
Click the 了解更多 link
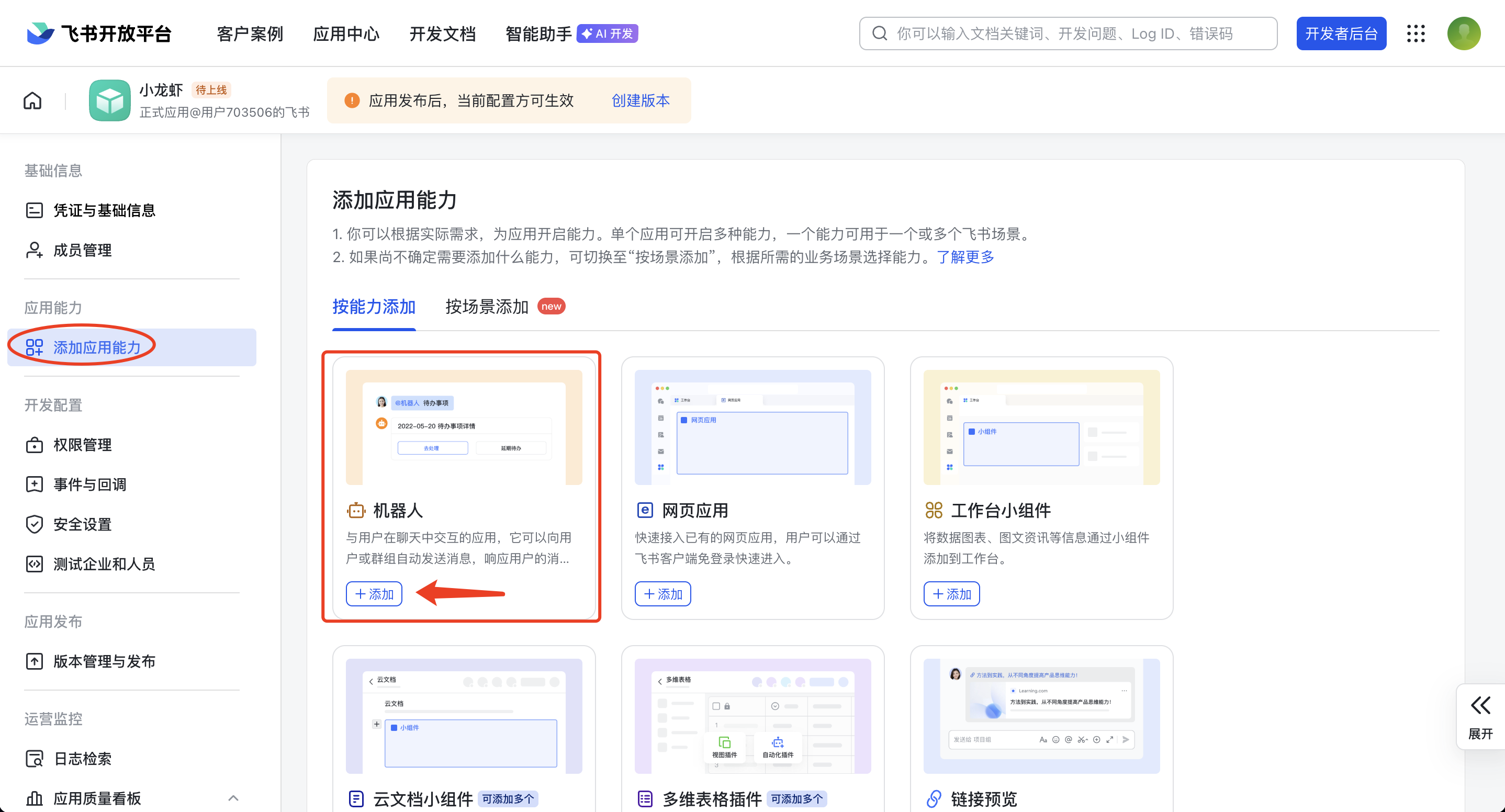[965, 257]
